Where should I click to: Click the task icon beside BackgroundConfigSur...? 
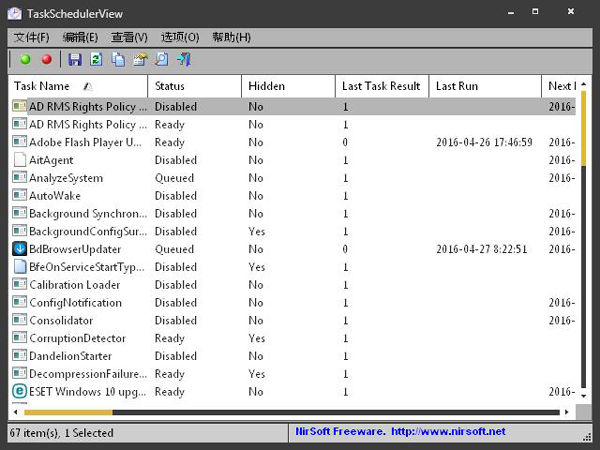pos(20,231)
